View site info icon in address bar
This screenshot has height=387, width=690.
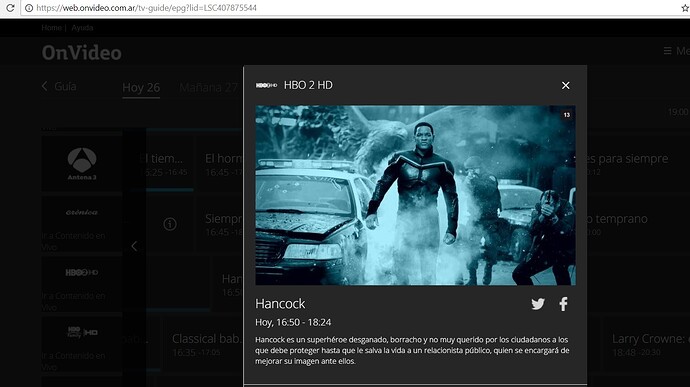tap(29, 8)
